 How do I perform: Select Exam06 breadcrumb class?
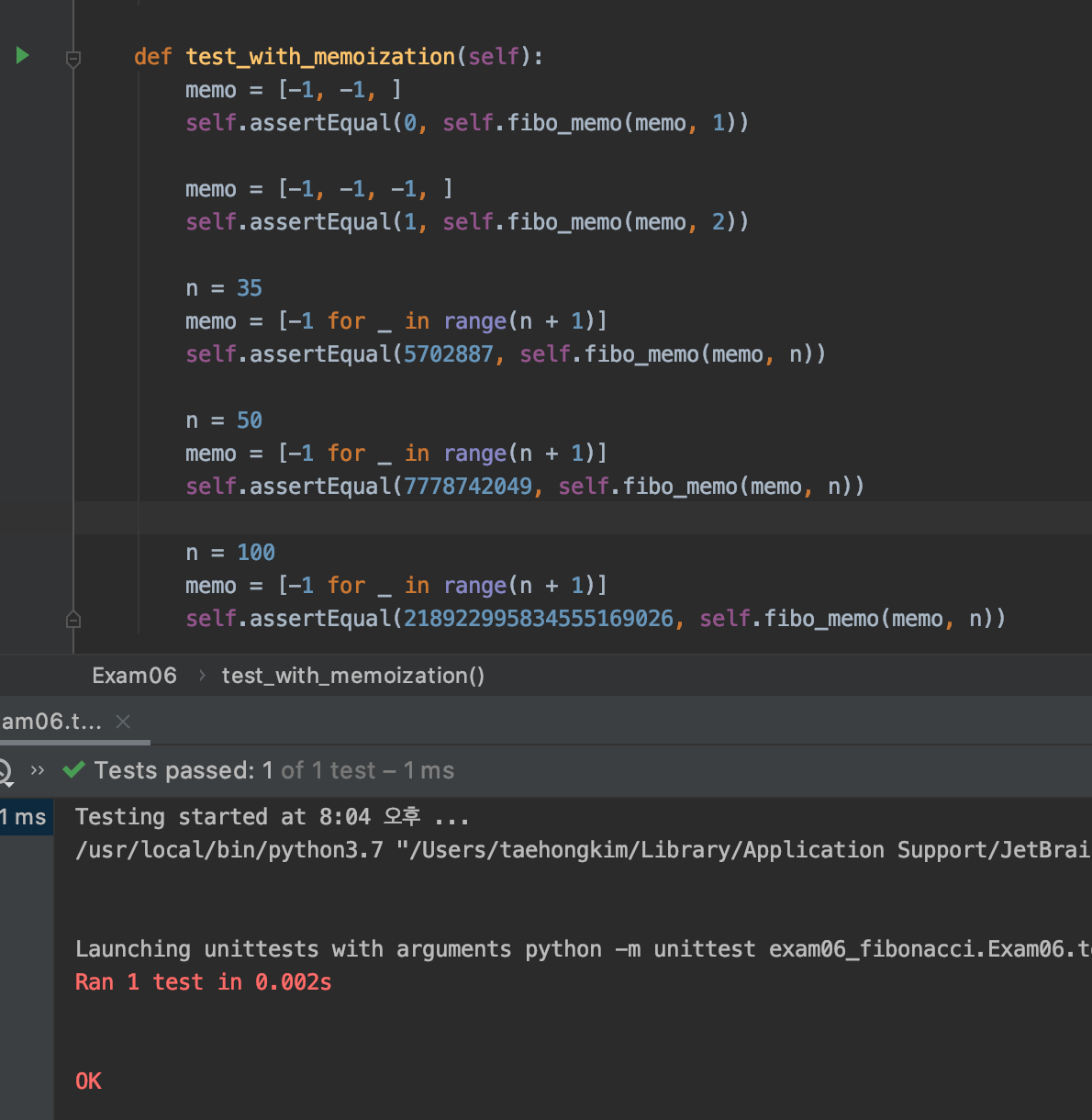tap(134, 676)
